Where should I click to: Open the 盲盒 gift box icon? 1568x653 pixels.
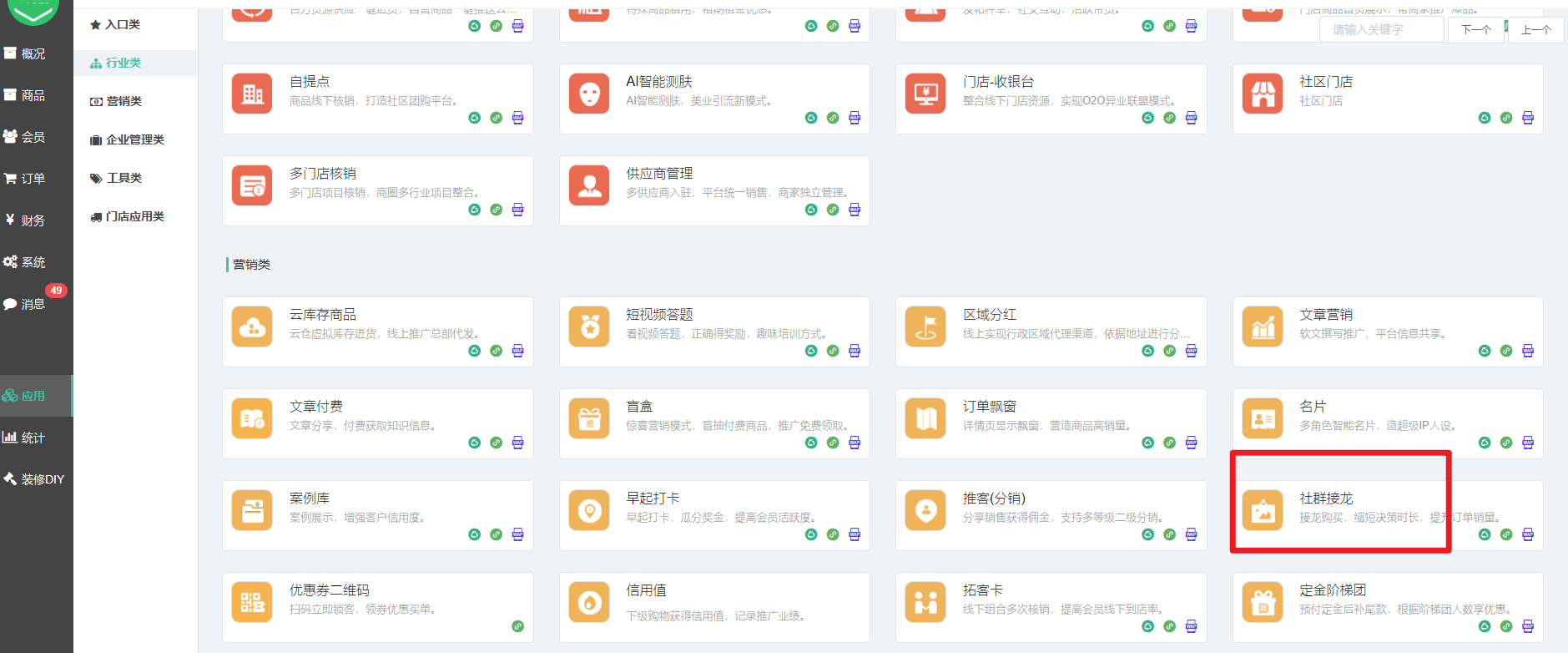point(589,418)
